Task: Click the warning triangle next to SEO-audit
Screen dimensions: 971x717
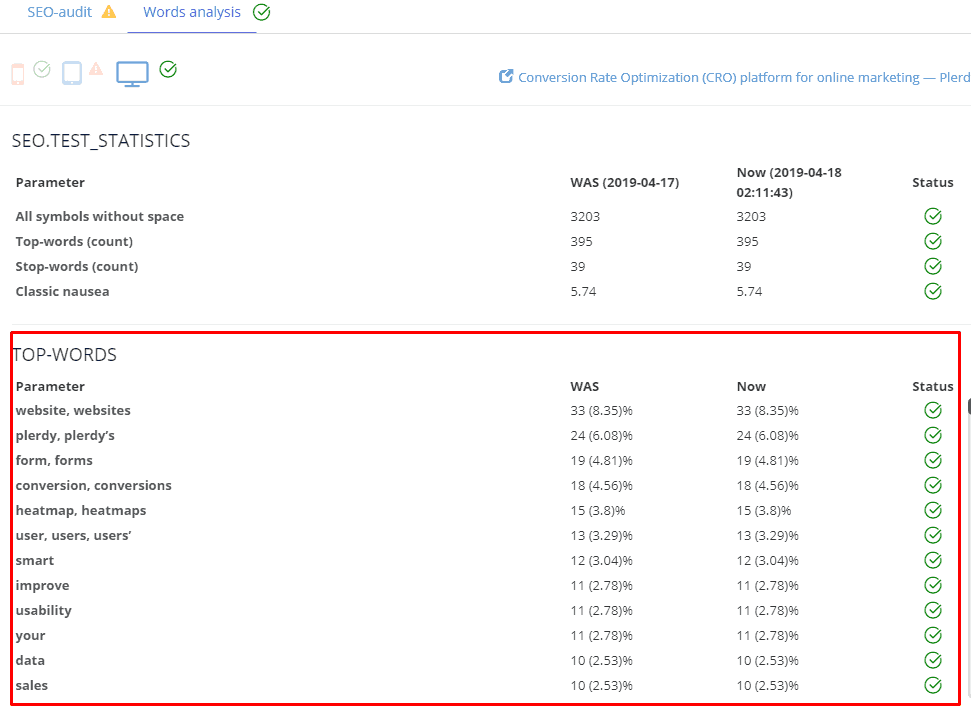Action: 109,12
